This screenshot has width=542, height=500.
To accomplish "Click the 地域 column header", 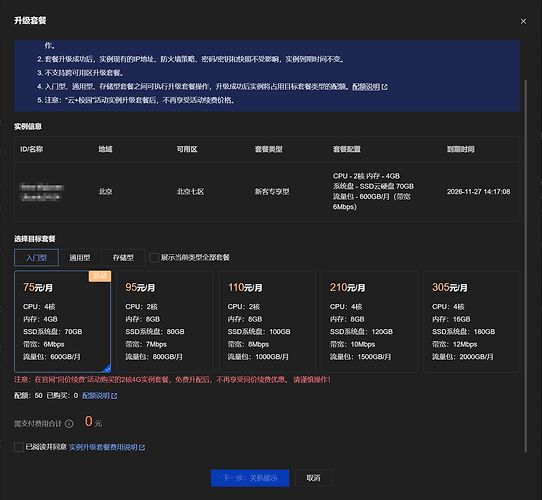I will (105, 149).
